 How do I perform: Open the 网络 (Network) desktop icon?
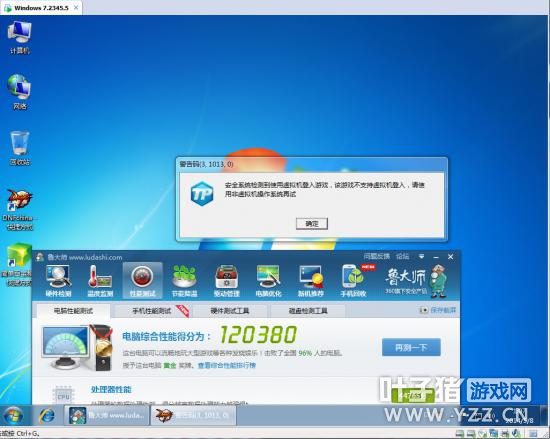coord(19,92)
